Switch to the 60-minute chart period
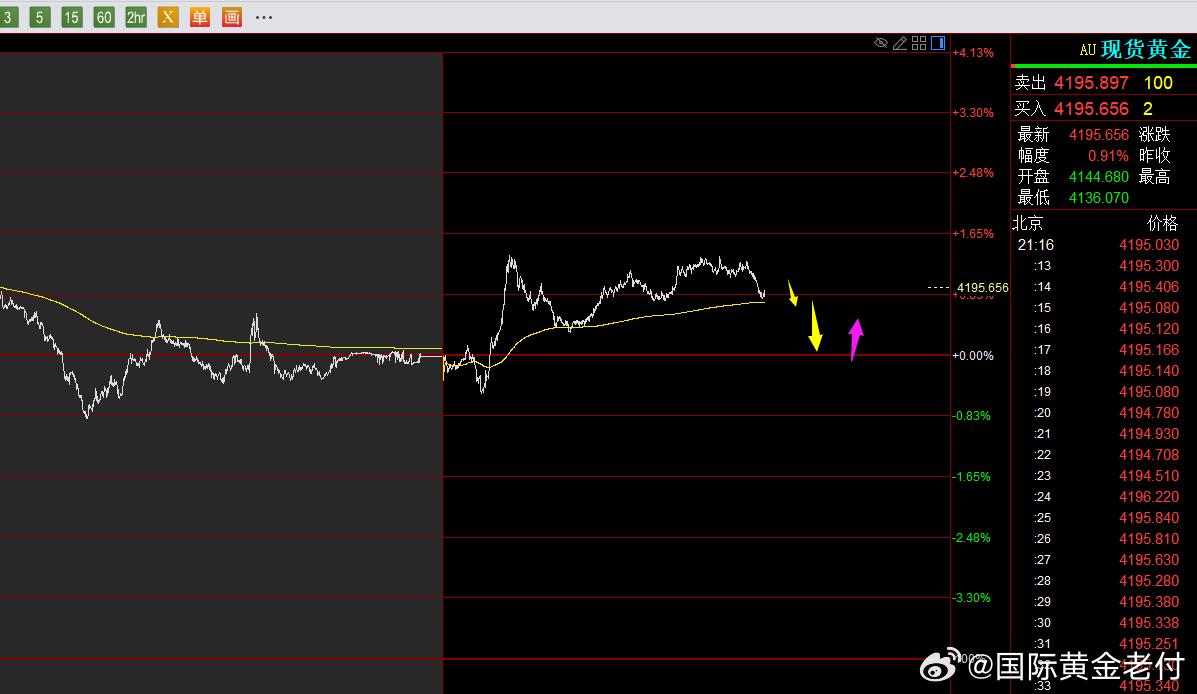The height and width of the screenshot is (694, 1197). 104,17
